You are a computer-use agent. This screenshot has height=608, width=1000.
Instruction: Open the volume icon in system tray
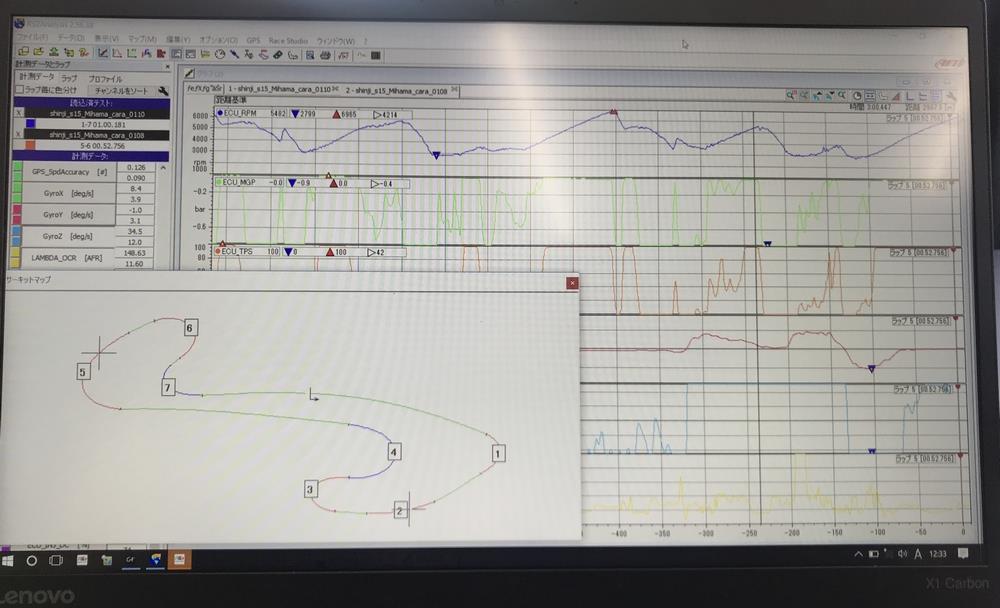coord(902,554)
